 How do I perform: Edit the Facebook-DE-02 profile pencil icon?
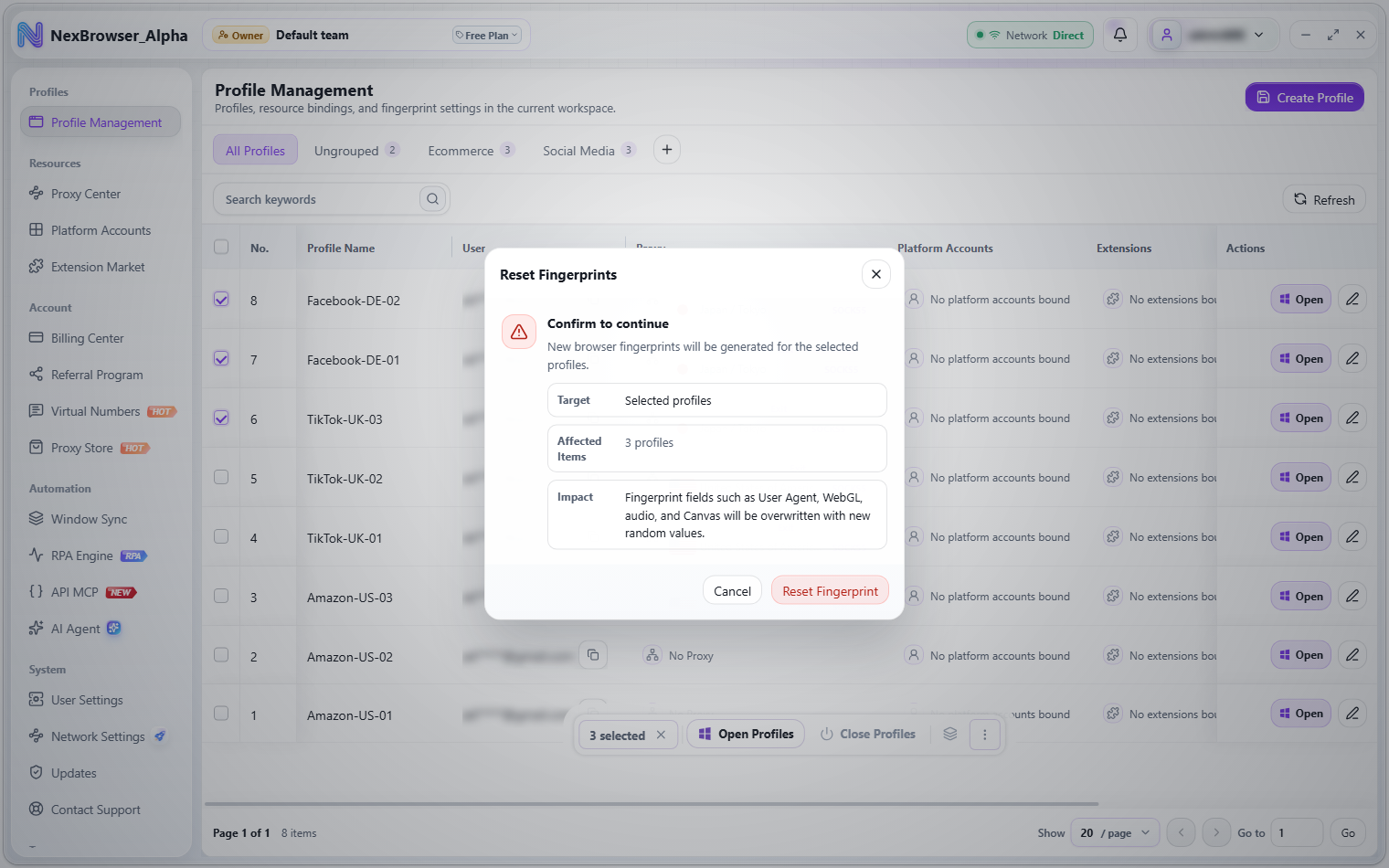[1352, 299]
